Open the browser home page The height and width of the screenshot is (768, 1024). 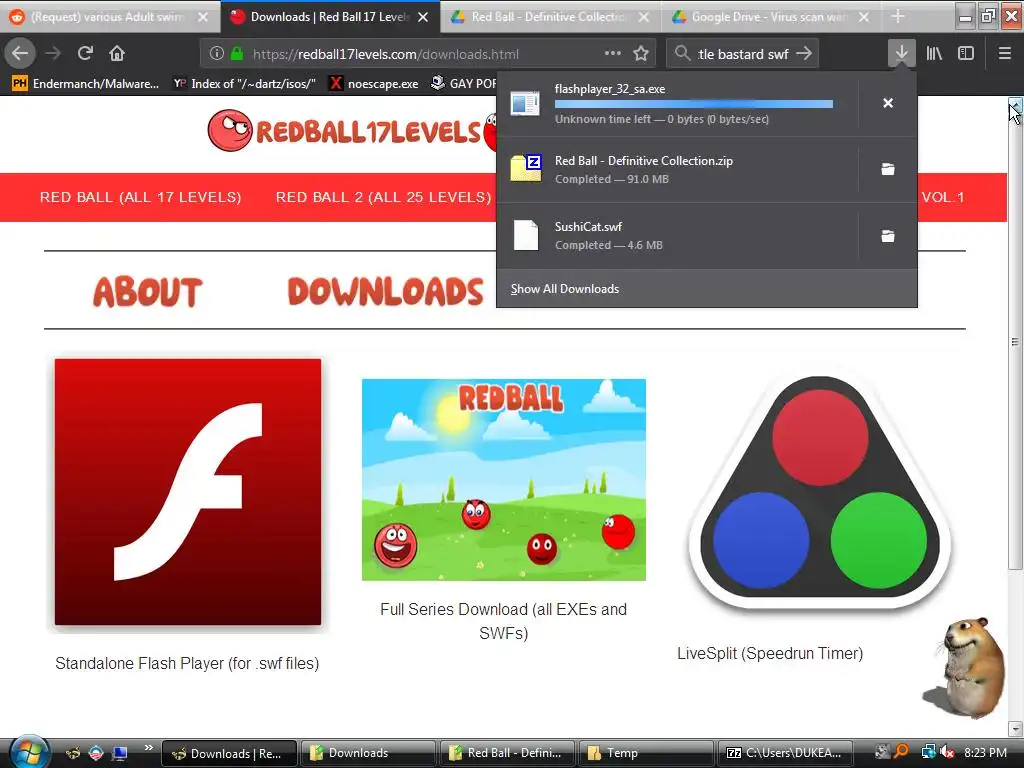pos(117,54)
